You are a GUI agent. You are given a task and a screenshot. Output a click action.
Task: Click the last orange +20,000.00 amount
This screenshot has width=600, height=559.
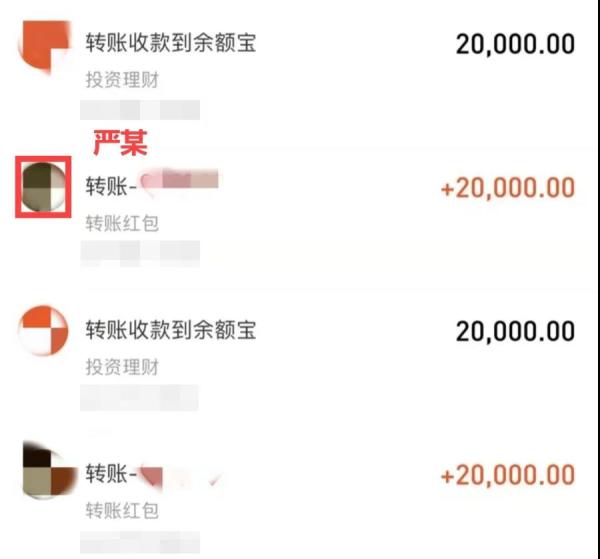pyautogui.click(x=508, y=475)
